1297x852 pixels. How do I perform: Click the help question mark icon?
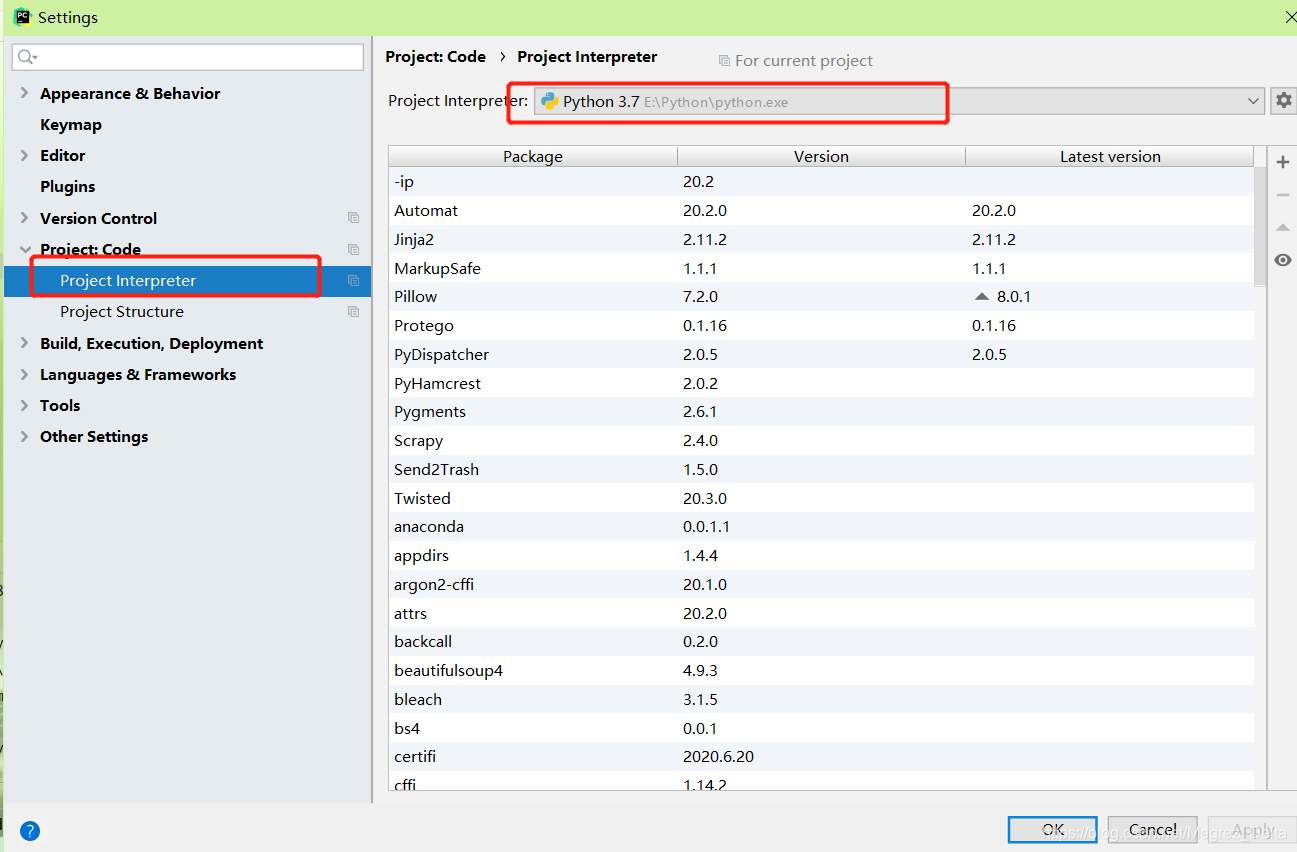click(x=30, y=830)
